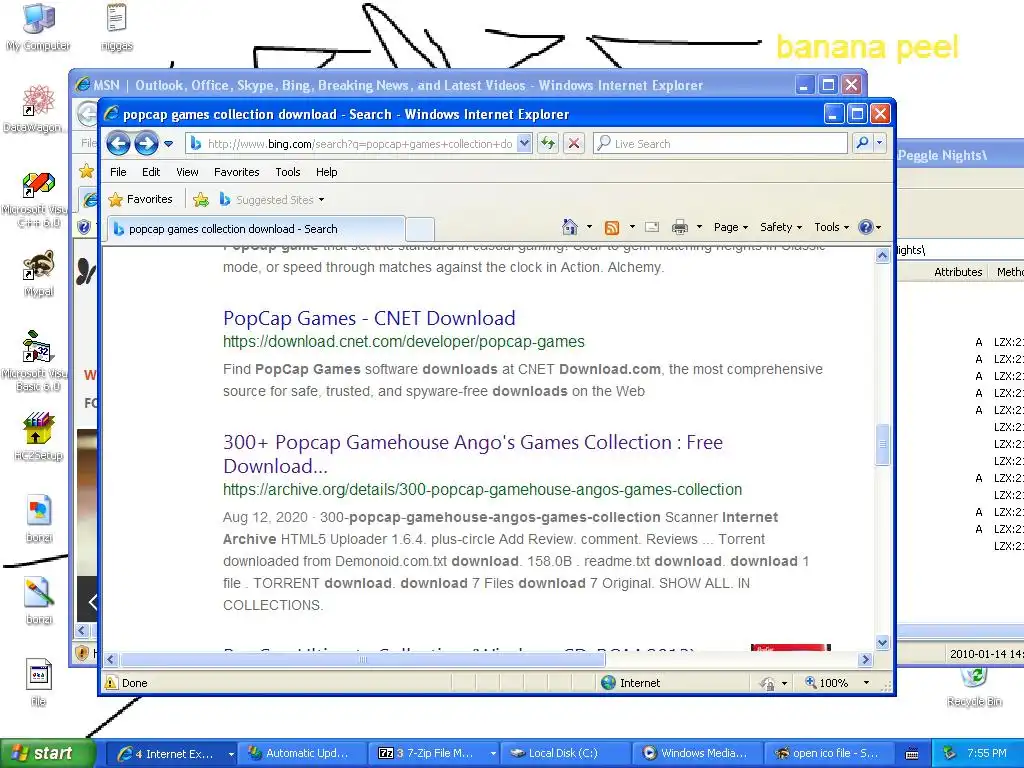Open the File menu
The height and width of the screenshot is (768, 1024).
click(x=118, y=172)
